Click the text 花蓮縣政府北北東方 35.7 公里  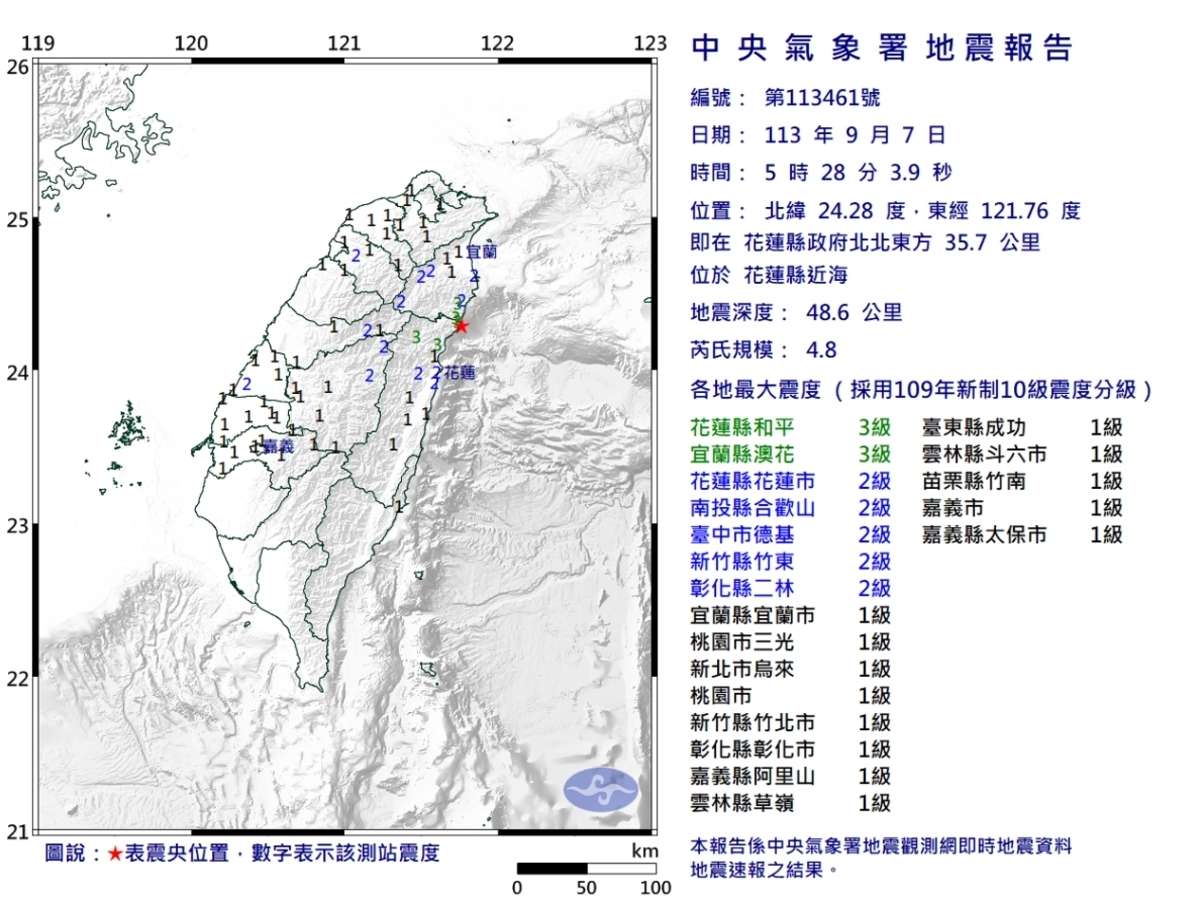892,243
